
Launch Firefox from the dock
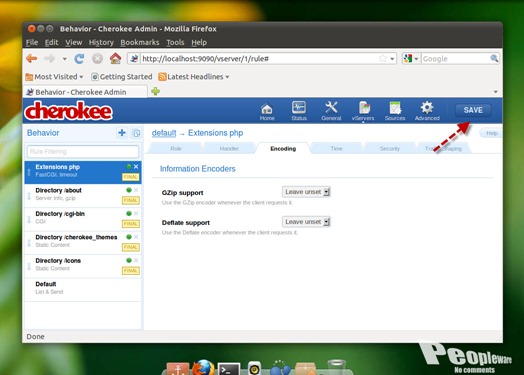(x=203, y=368)
